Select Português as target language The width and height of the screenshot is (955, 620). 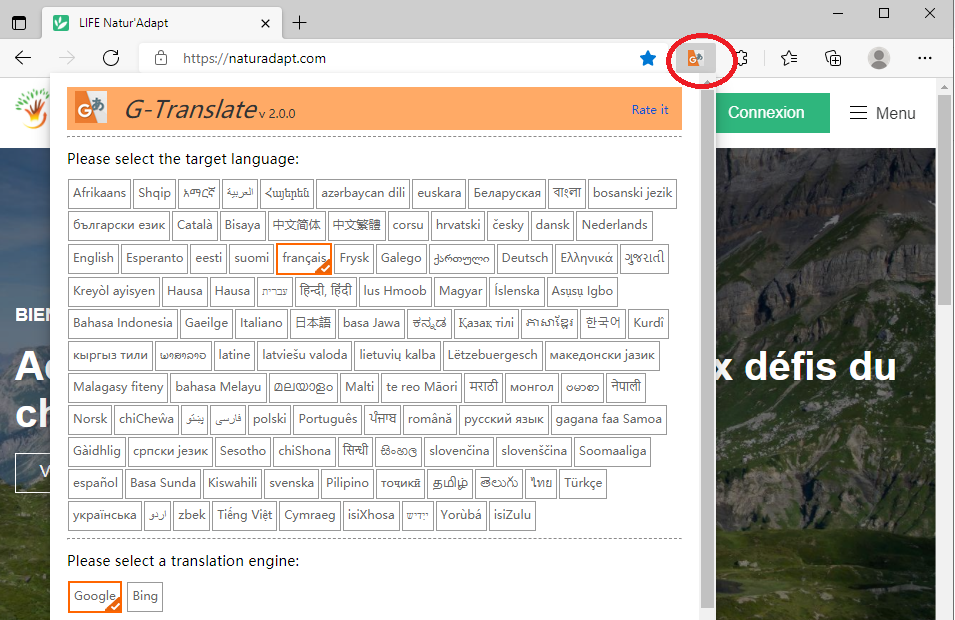[x=328, y=419]
